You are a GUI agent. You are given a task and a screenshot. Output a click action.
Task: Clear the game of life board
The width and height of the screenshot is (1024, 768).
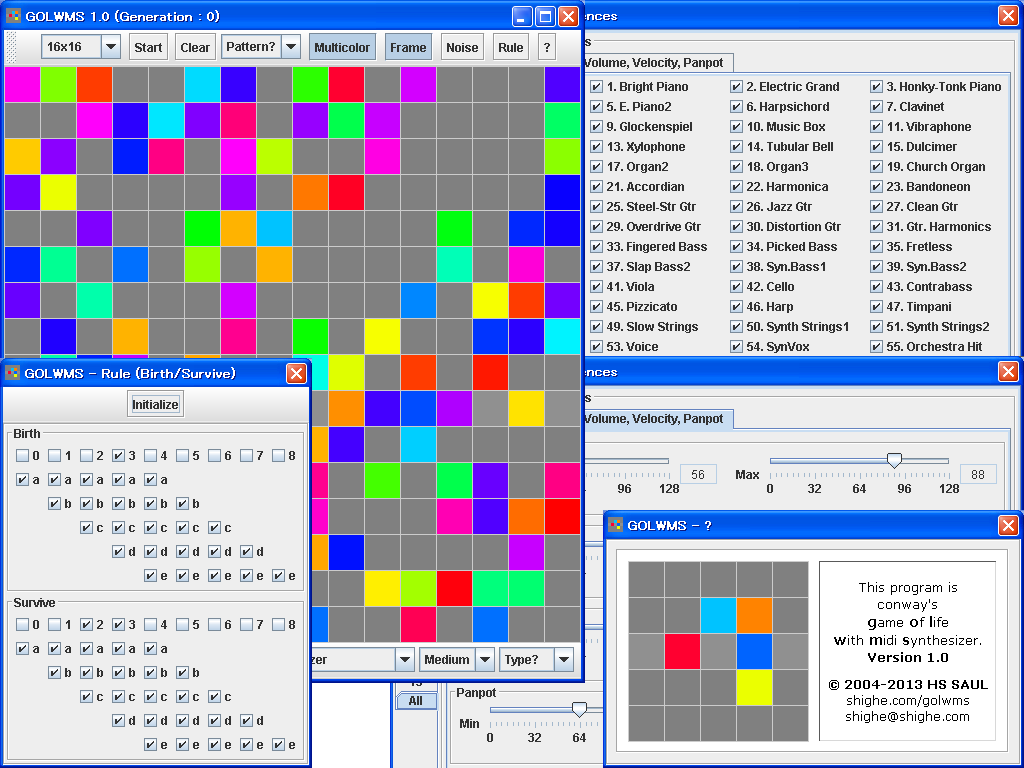(194, 46)
